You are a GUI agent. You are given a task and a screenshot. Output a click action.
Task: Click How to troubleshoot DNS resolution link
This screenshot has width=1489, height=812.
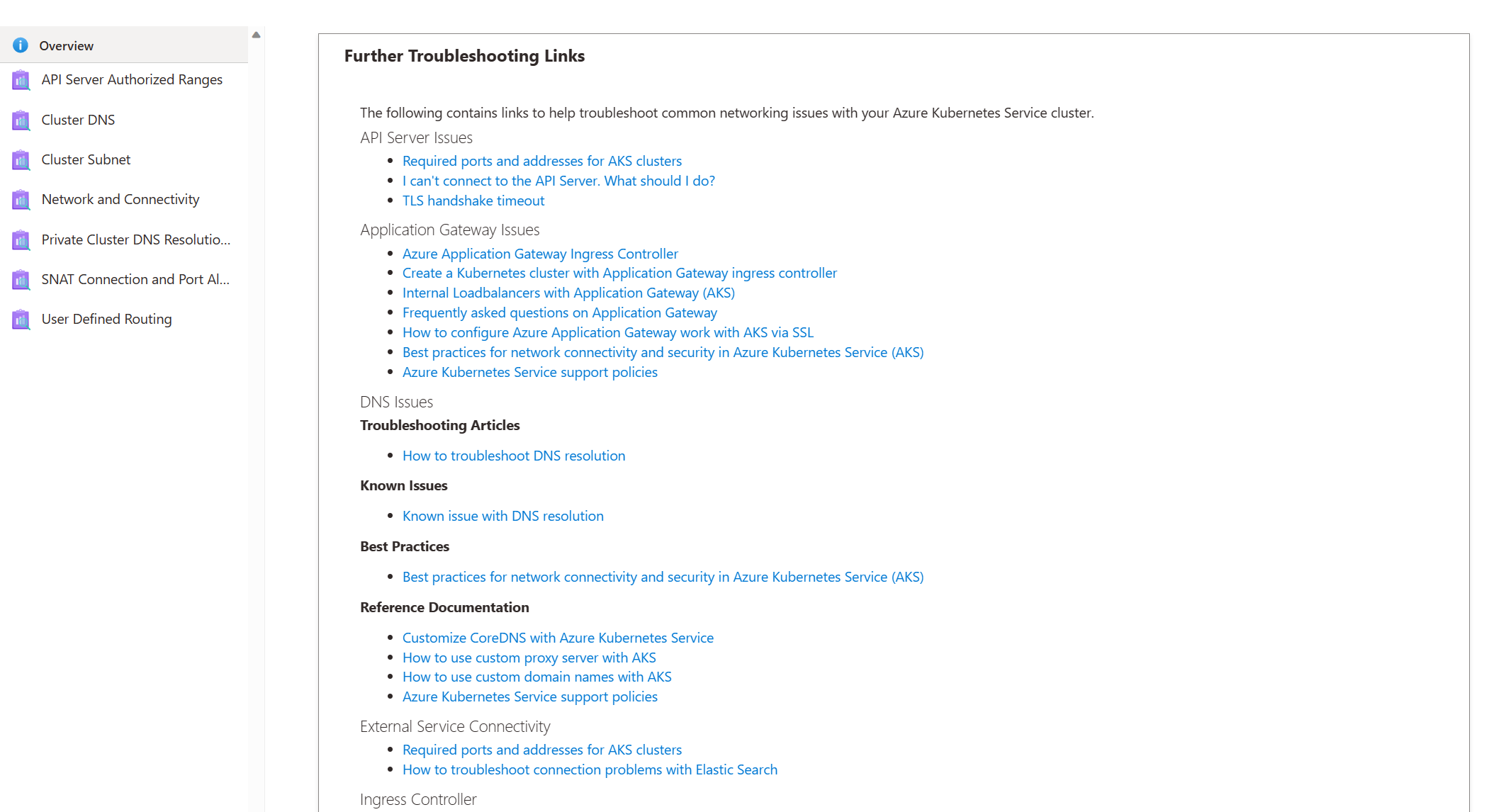pyautogui.click(x=513, y=454)
